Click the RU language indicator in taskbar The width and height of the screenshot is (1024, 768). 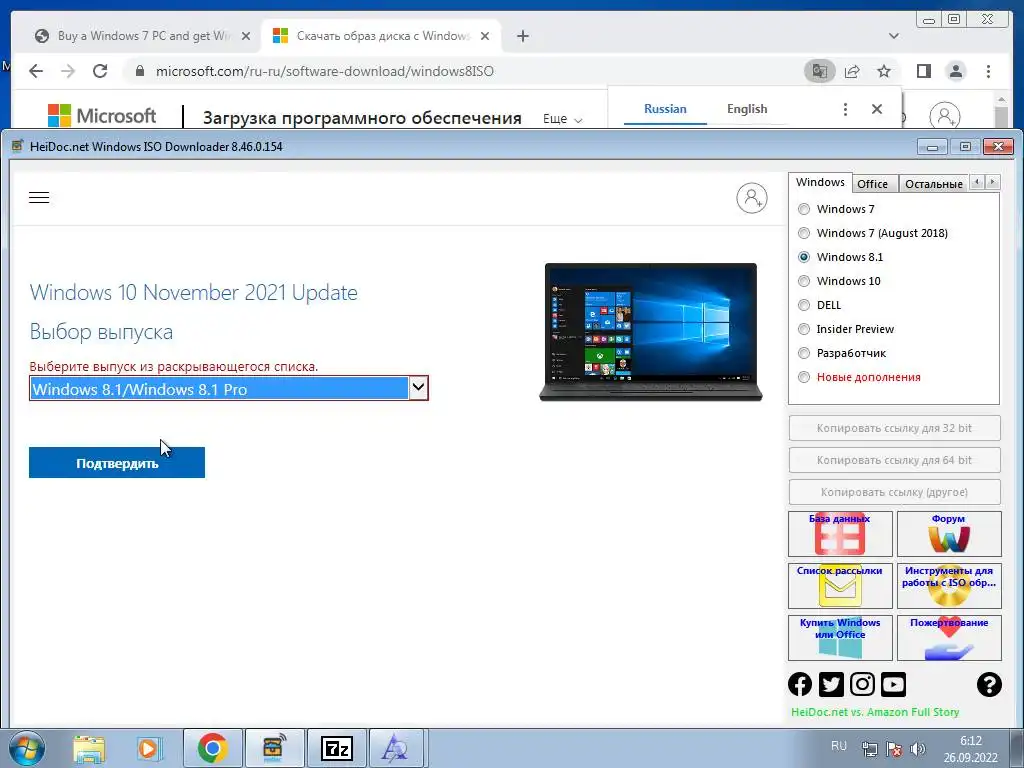click(x=839, y=746)
